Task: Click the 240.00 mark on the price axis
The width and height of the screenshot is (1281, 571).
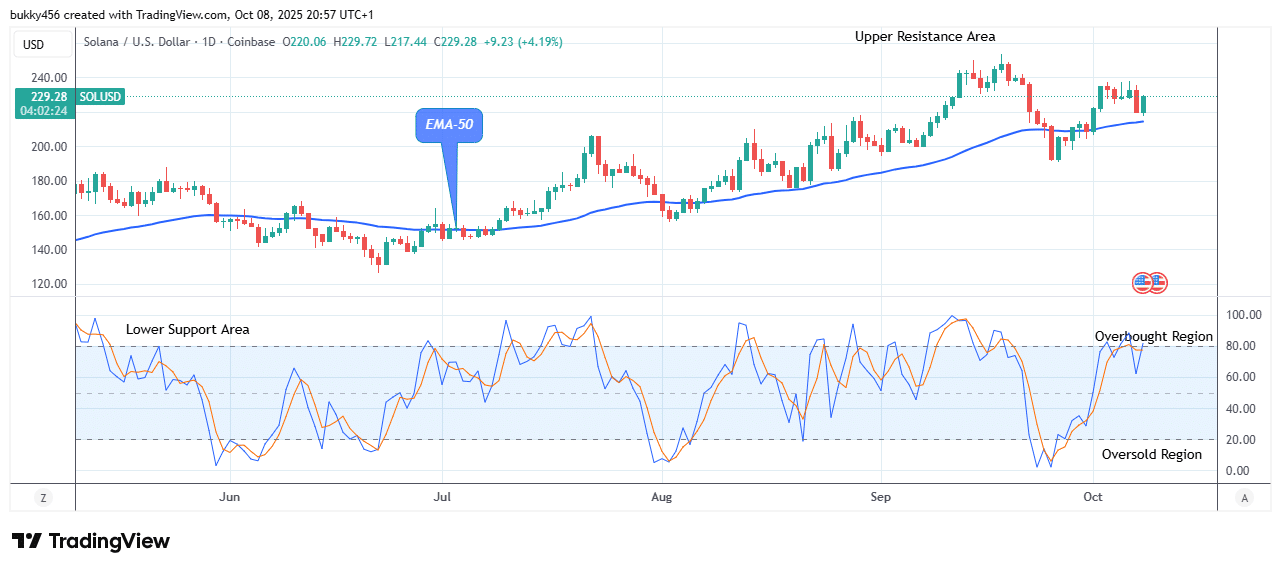Action: coord(47,77)
